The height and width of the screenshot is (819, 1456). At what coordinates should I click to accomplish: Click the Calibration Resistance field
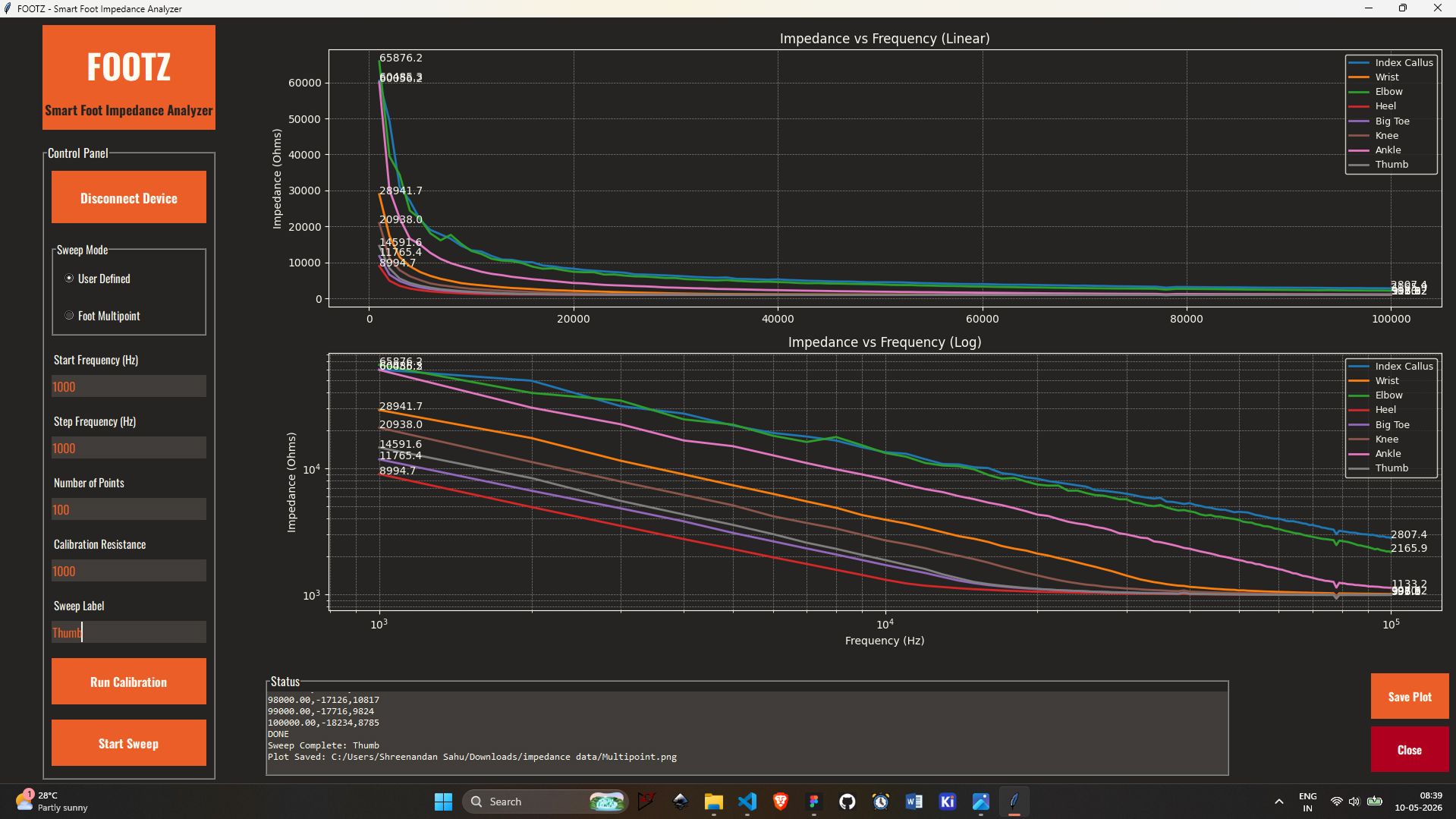point(129,571)
